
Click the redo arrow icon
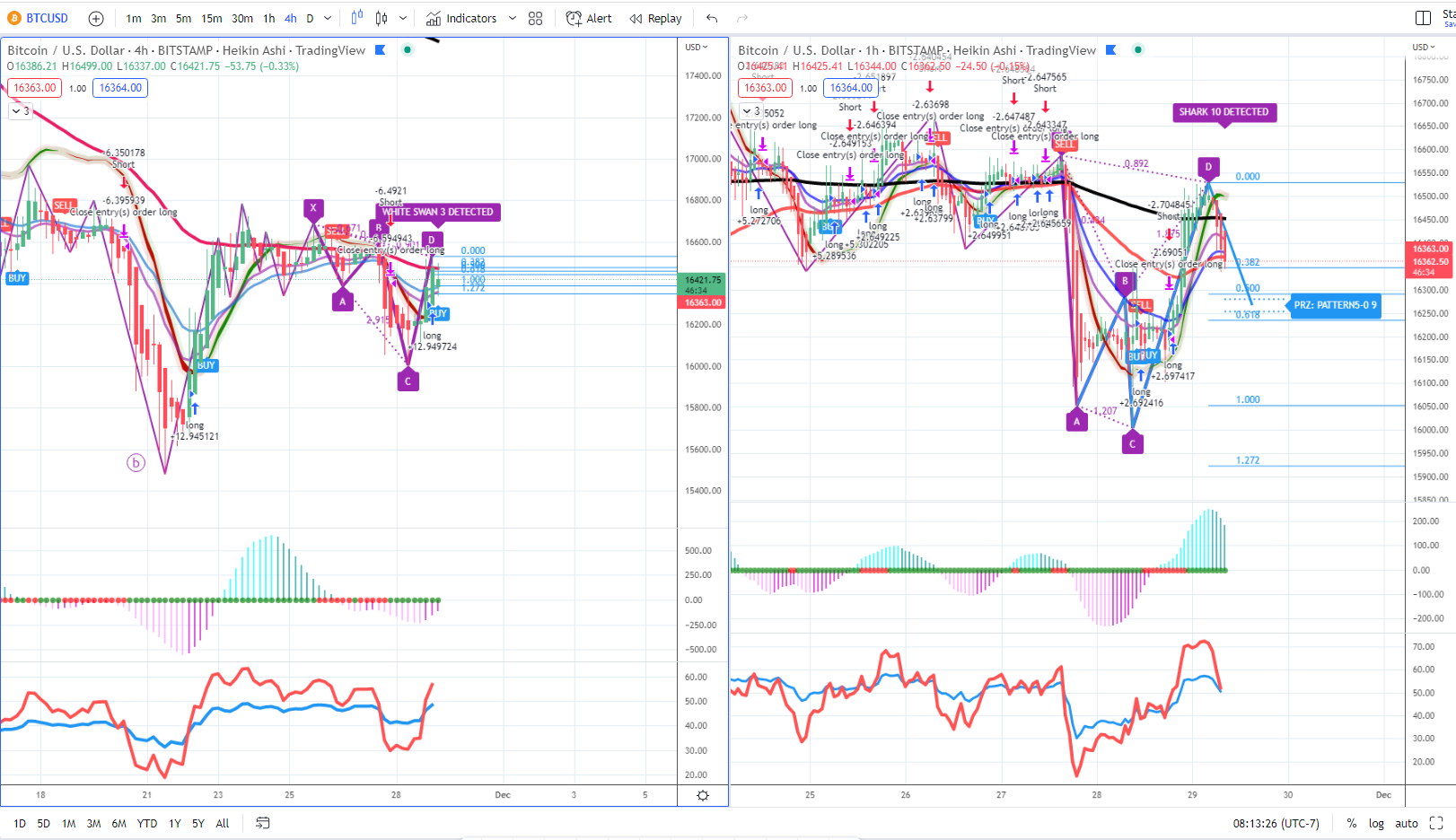(742, 18)
